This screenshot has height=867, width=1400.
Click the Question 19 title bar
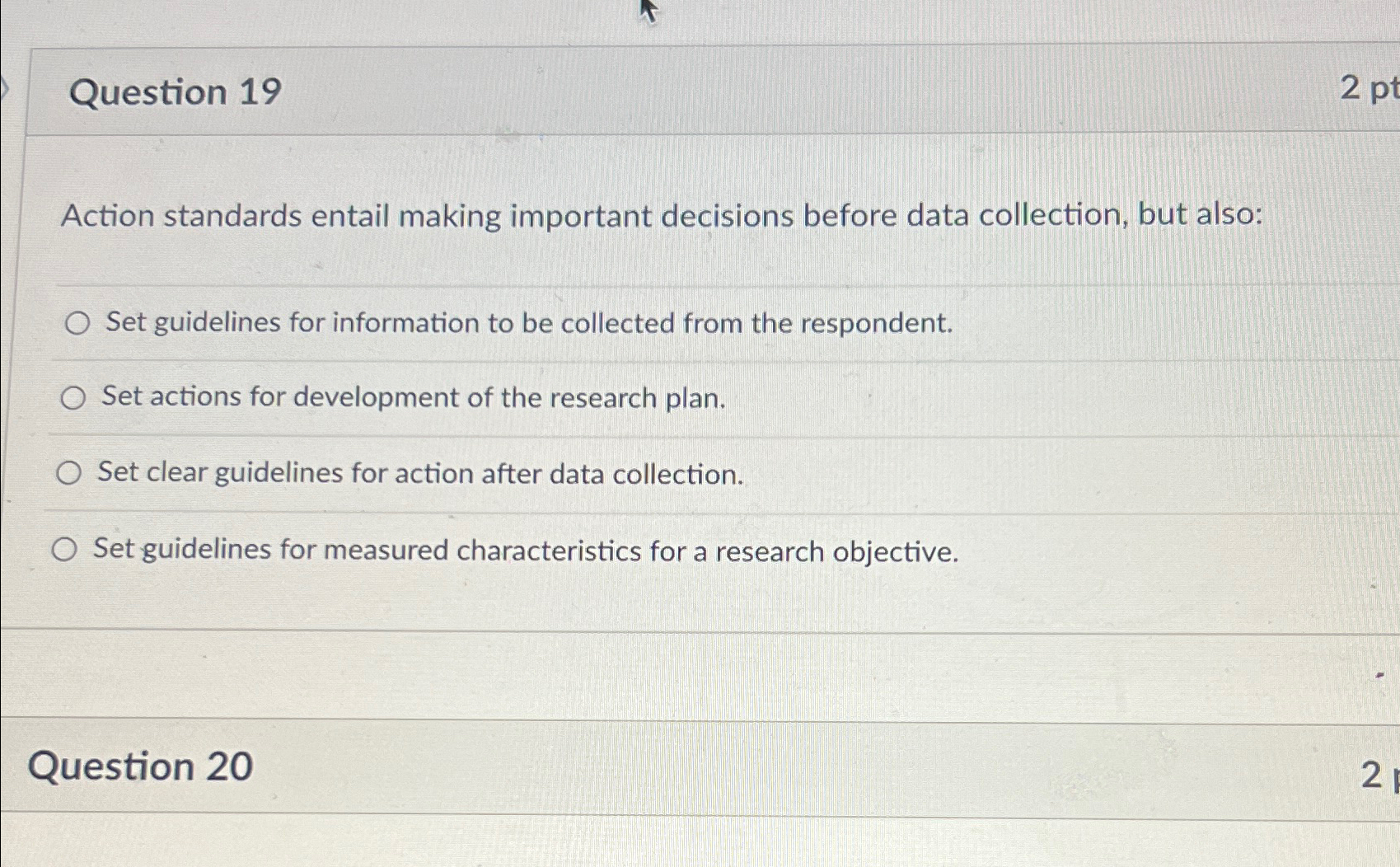659,91
